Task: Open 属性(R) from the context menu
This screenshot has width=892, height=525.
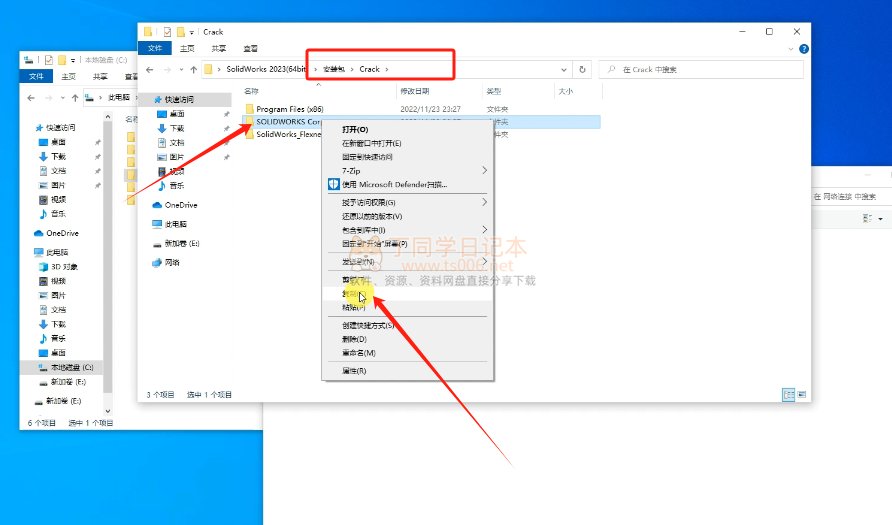Action: click(x=354, y=371)
